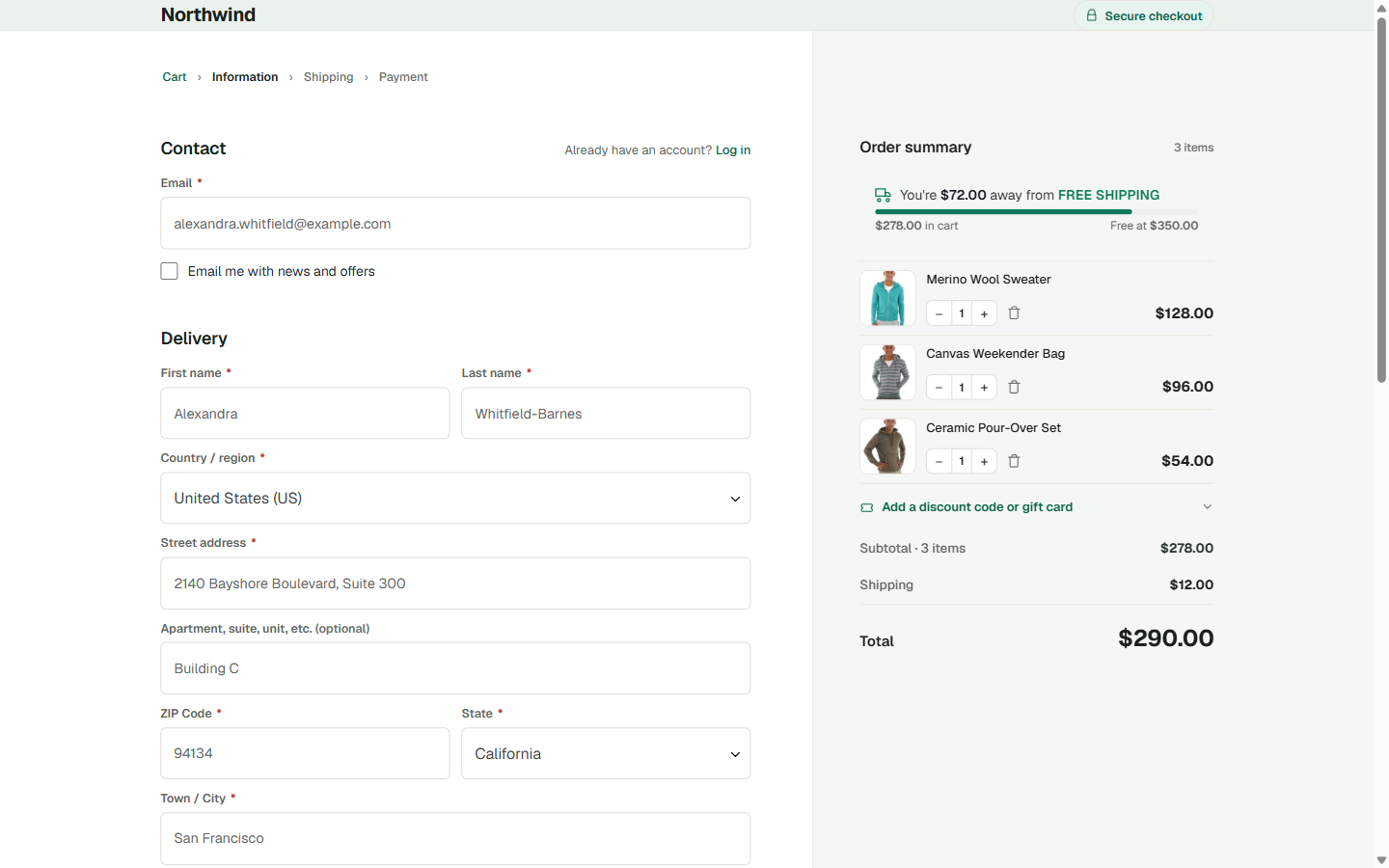Click the $128.00 sweater price
The image size is (1389, 868).
(x=1185, y=313)
